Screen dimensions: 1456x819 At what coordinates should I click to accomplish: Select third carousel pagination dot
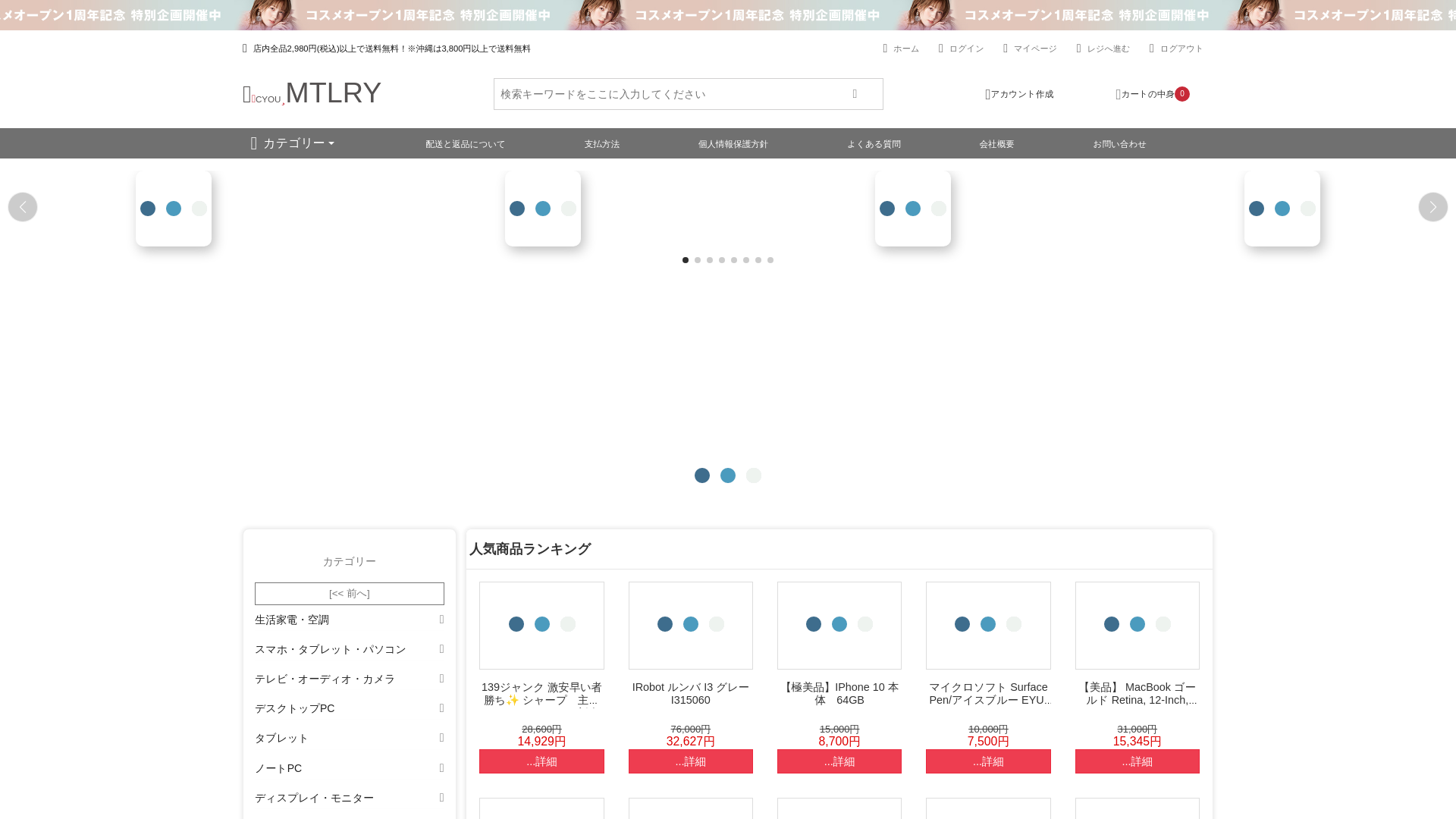click(x=710, y=260)
